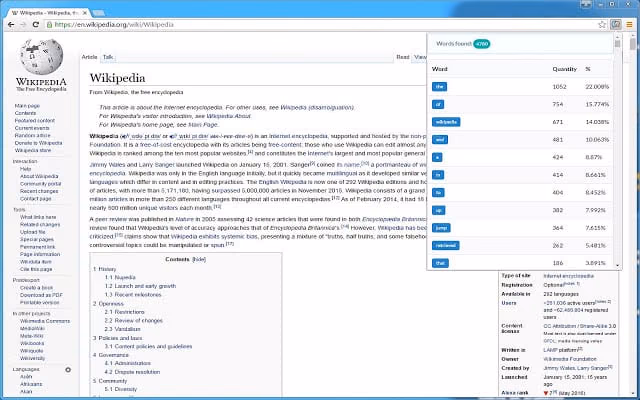This screenshot has height=400, width=640.
Task: Open LAMP platform link in infobox
Action: point(560,350)
